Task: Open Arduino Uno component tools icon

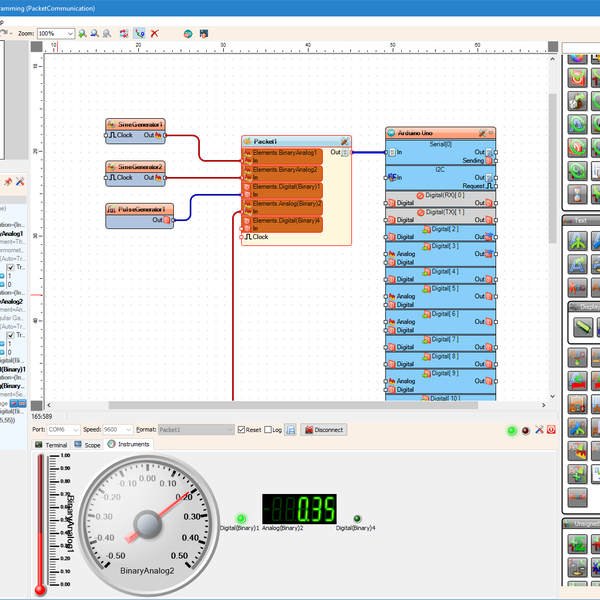Action: tap(481, 133)
